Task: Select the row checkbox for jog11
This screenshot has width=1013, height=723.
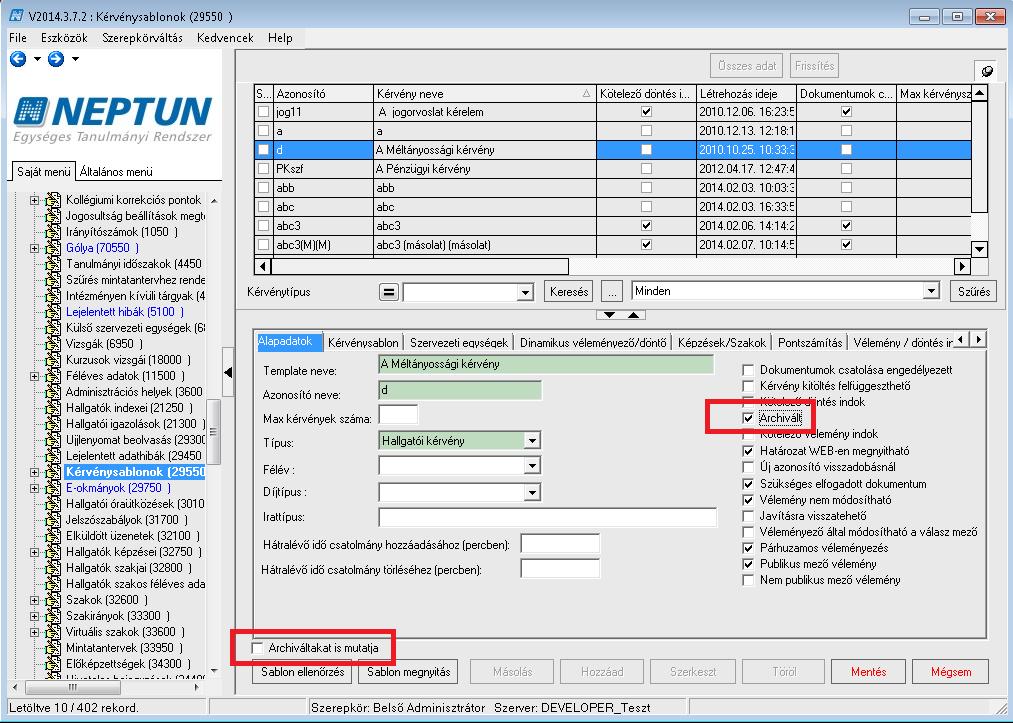Action: tap(263, 112)
